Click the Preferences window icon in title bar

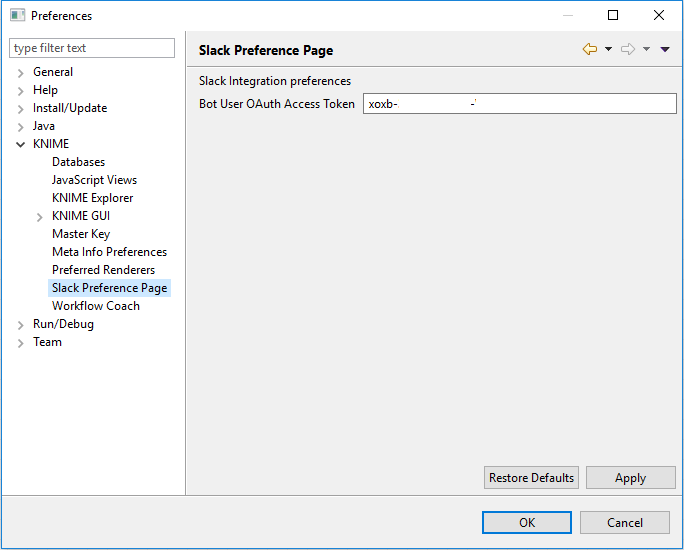pyautogui.click(x=17, y=16)
